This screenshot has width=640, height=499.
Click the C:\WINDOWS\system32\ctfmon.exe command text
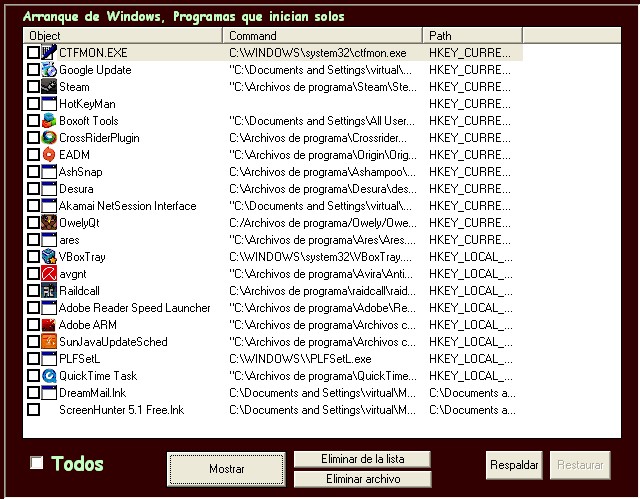point(318,53)
